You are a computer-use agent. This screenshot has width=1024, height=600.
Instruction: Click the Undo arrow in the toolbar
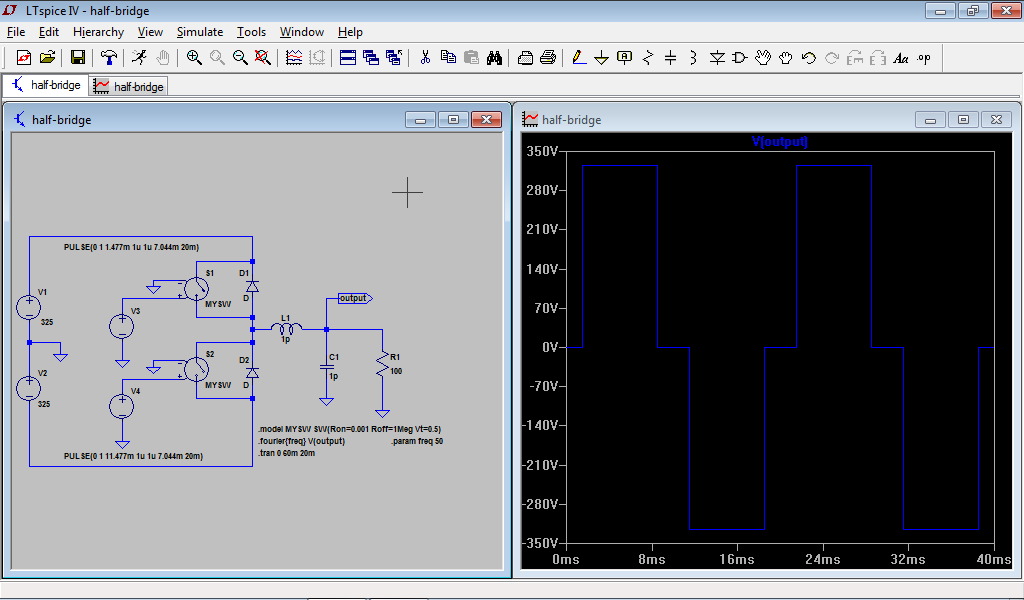[808, 58]
